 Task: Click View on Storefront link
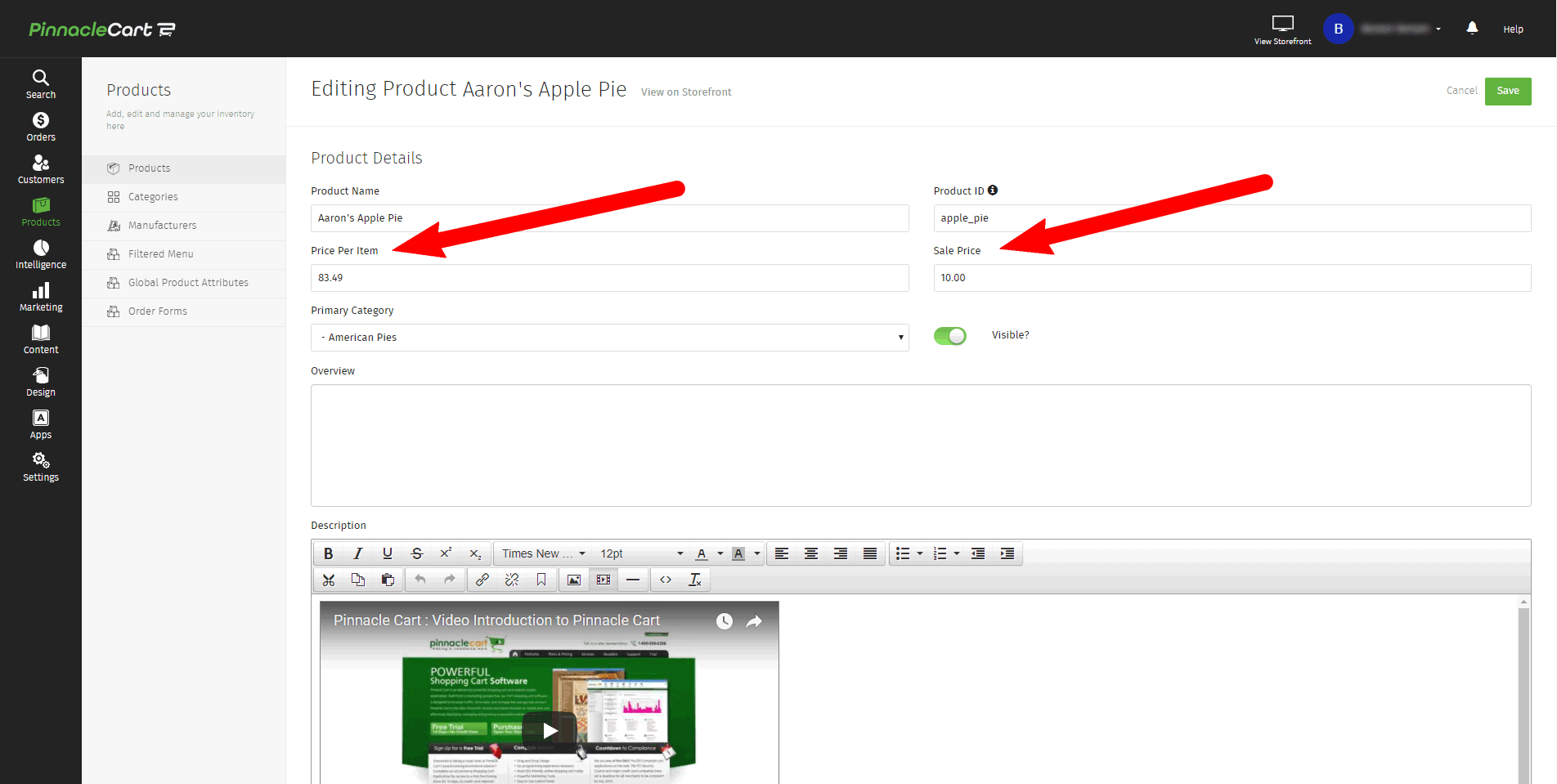click(686, 92)
